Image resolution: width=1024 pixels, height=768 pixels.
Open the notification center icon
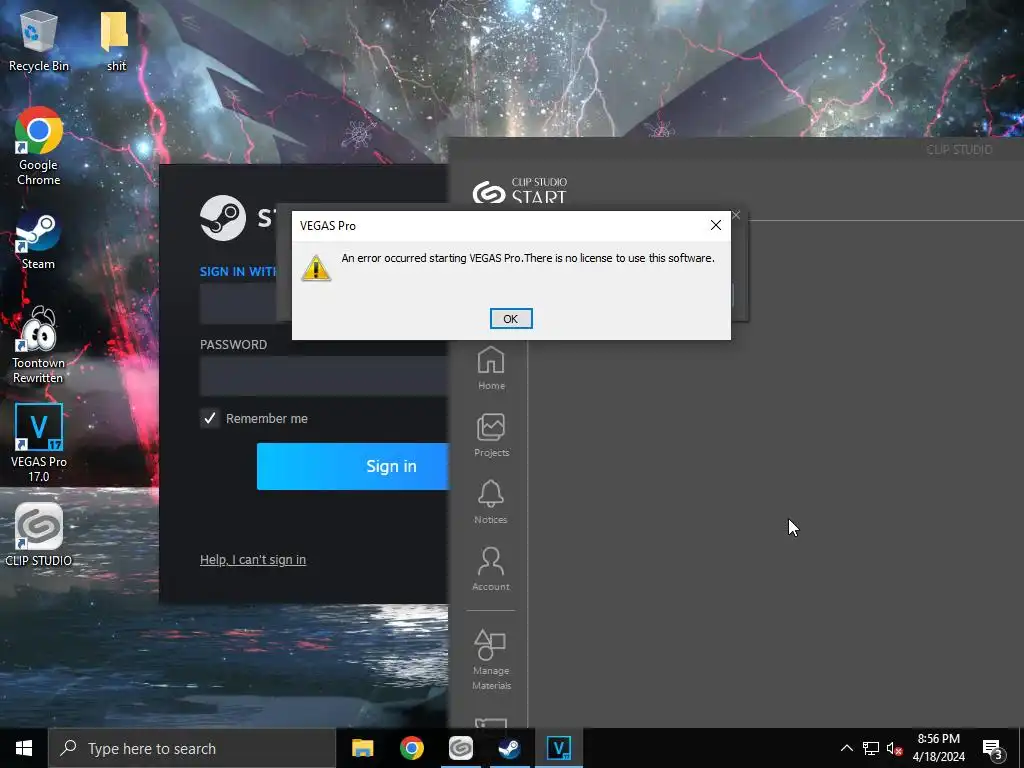point(993,748)
